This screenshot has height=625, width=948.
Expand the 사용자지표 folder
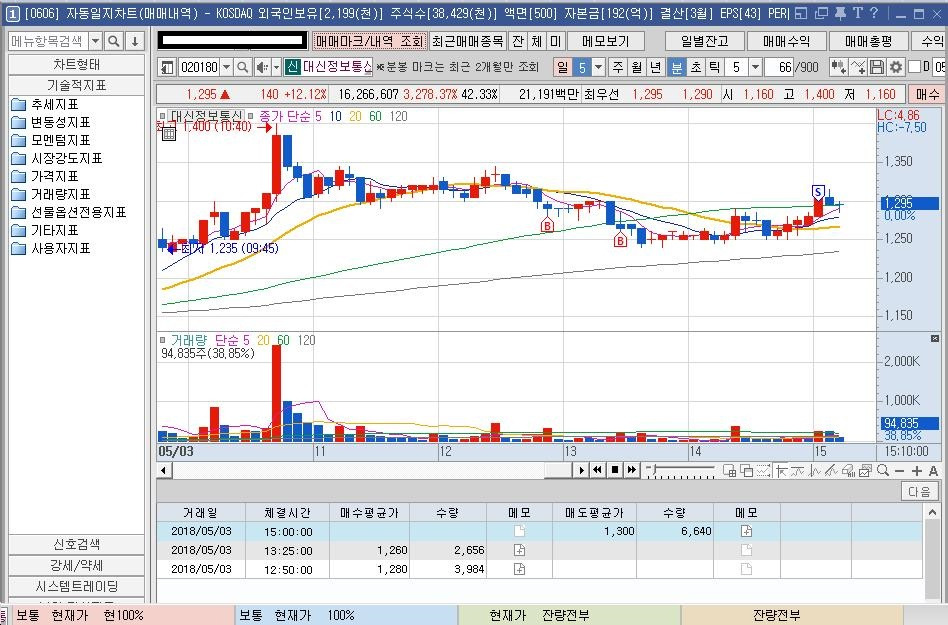point(51,248)
